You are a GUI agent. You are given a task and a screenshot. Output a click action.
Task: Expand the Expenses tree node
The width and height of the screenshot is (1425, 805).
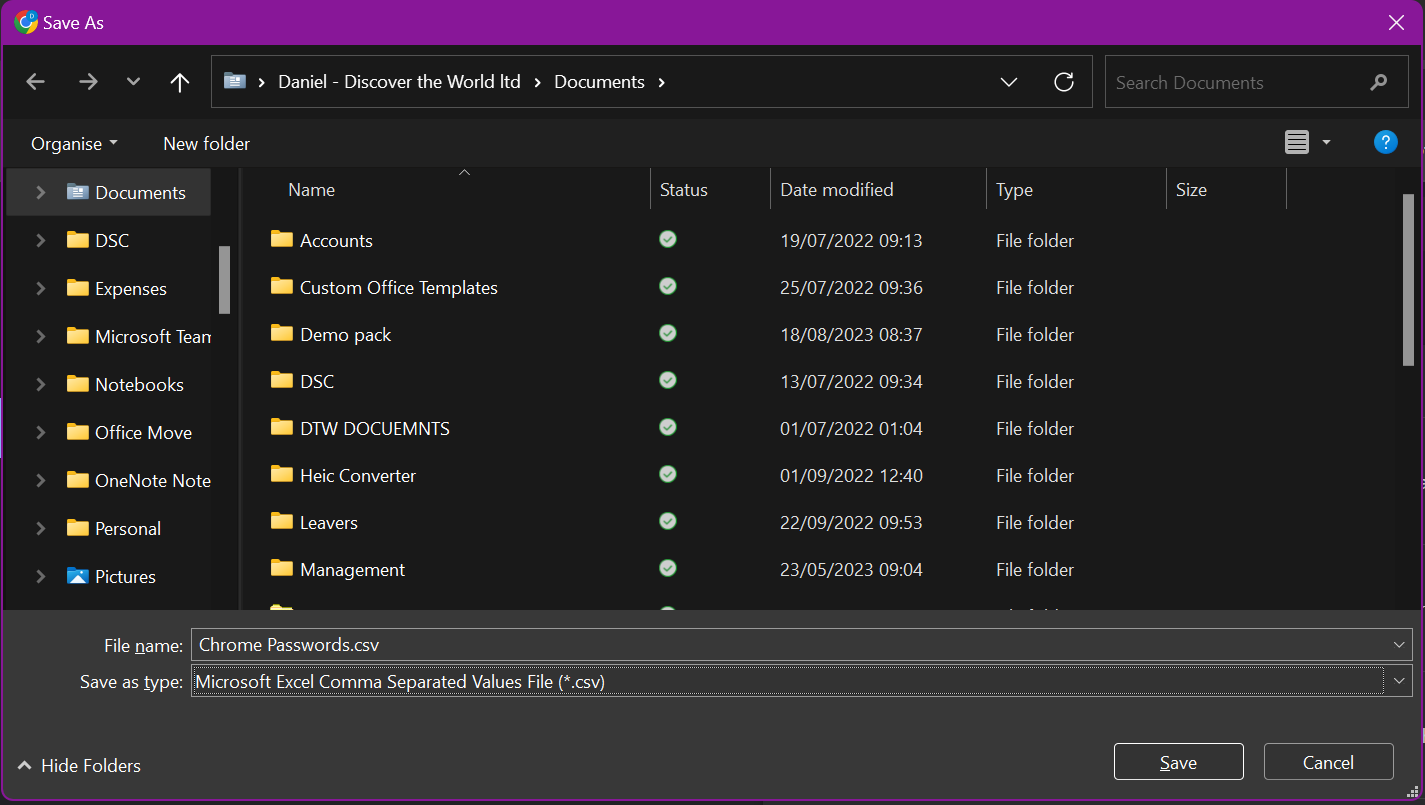41,289
